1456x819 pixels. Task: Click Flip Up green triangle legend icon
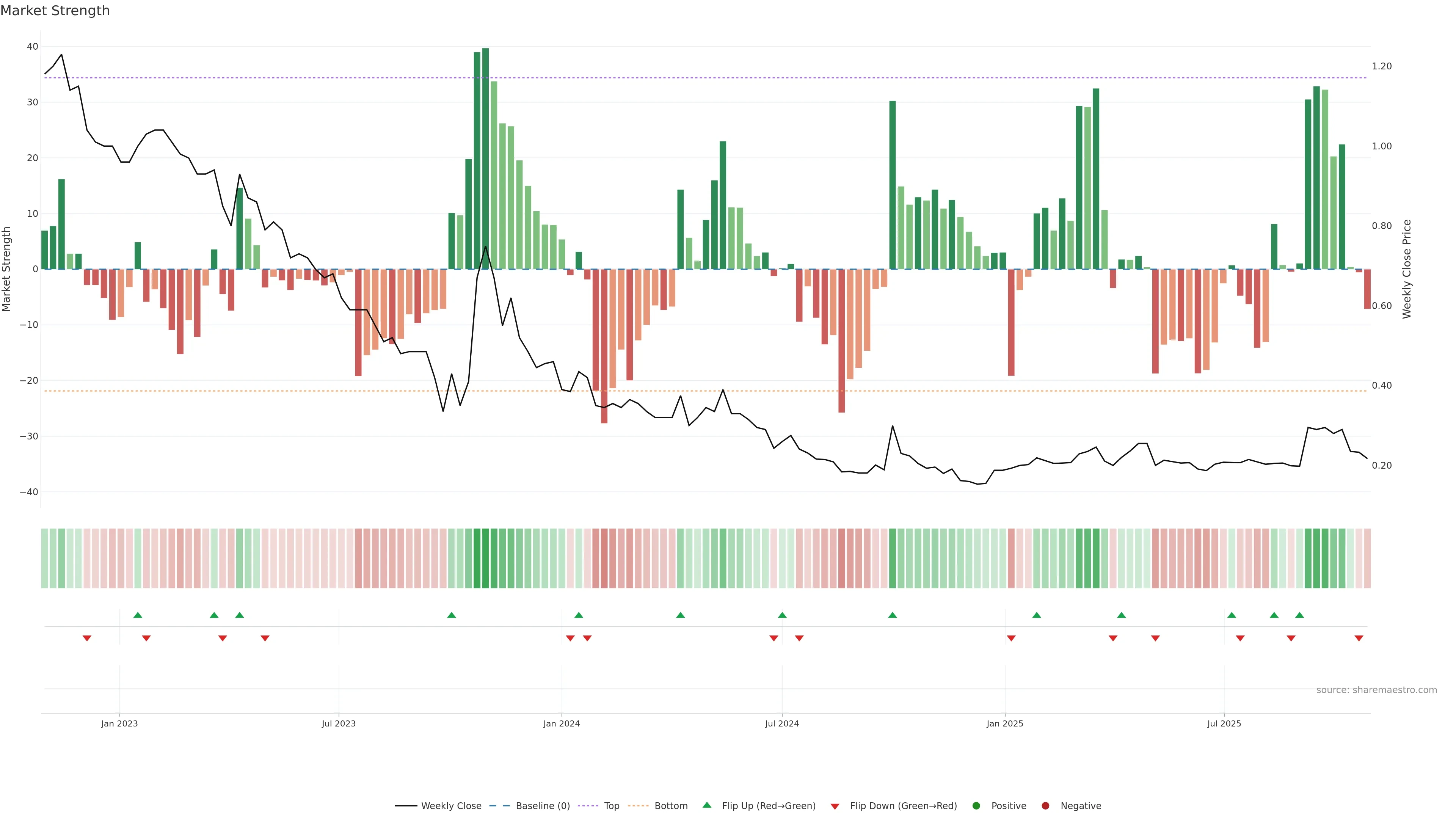[x=706, y=805]
